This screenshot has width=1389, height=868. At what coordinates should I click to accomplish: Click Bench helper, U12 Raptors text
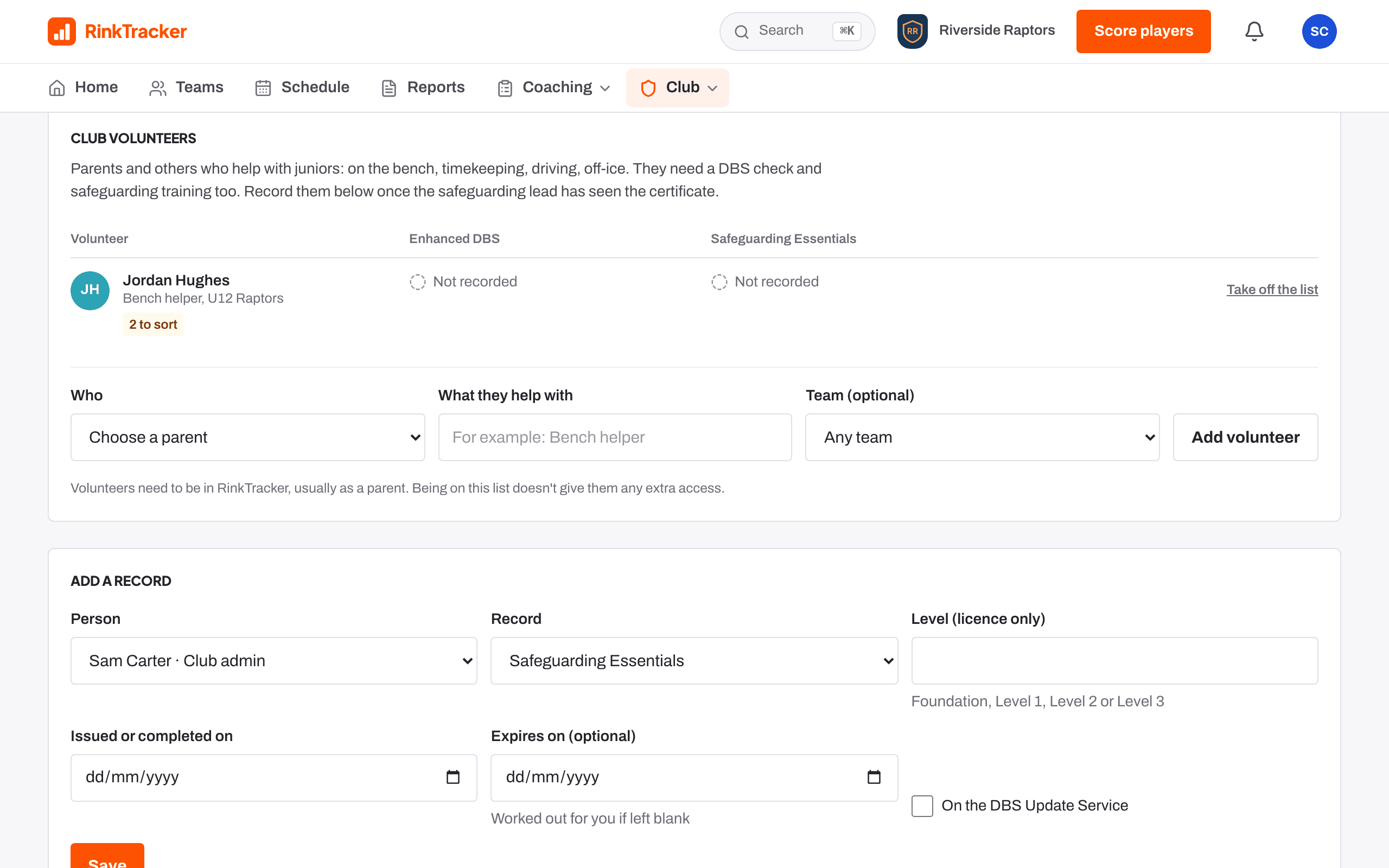[x=203, y=298]
